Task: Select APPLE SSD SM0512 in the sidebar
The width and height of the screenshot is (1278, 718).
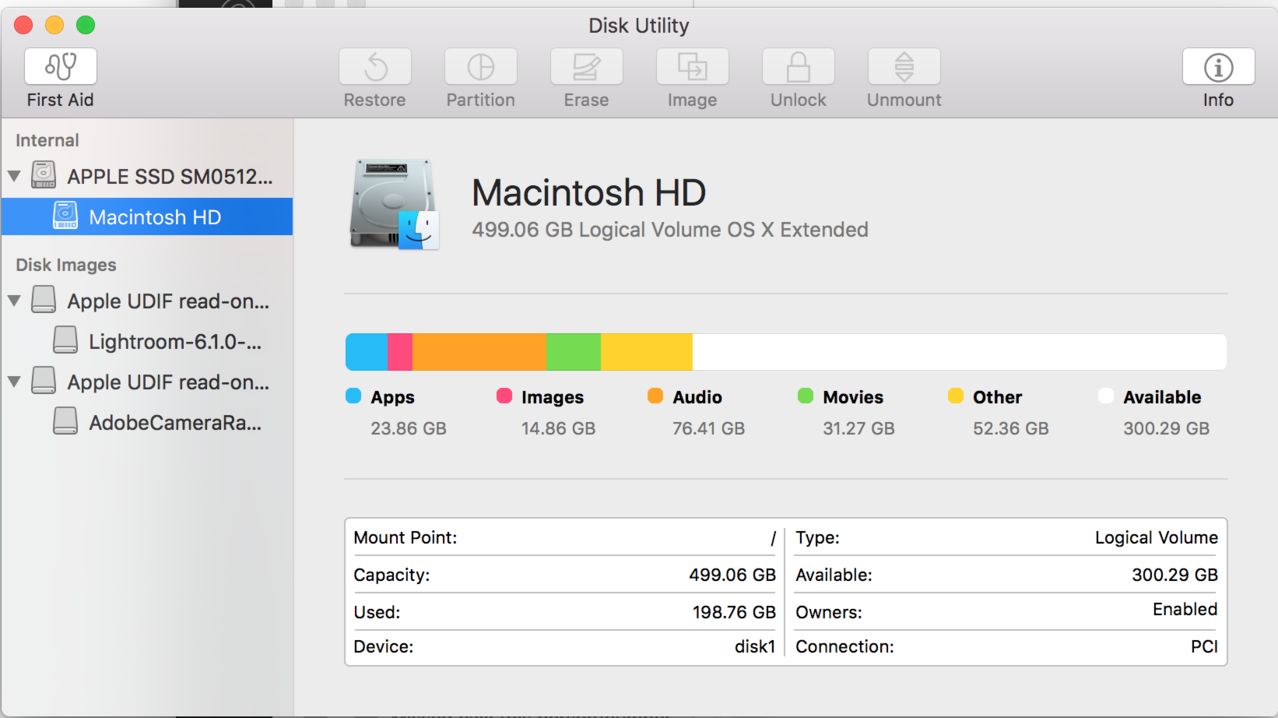Action: [146, 177]
